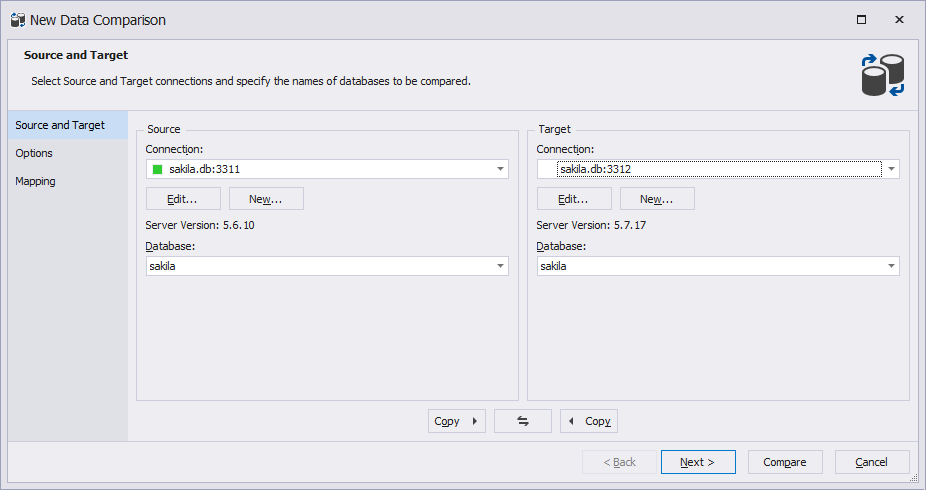Expand the Source Connection dropdown arrow

[500, 169]
